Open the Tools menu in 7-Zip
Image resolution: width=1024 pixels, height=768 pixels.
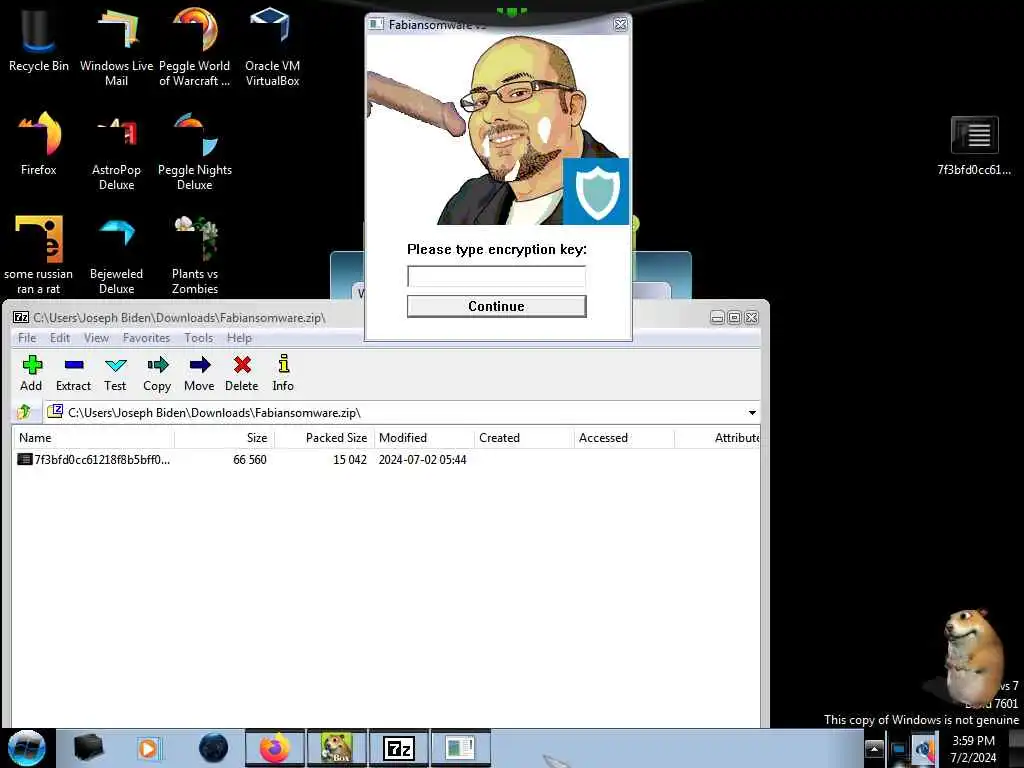199,338
